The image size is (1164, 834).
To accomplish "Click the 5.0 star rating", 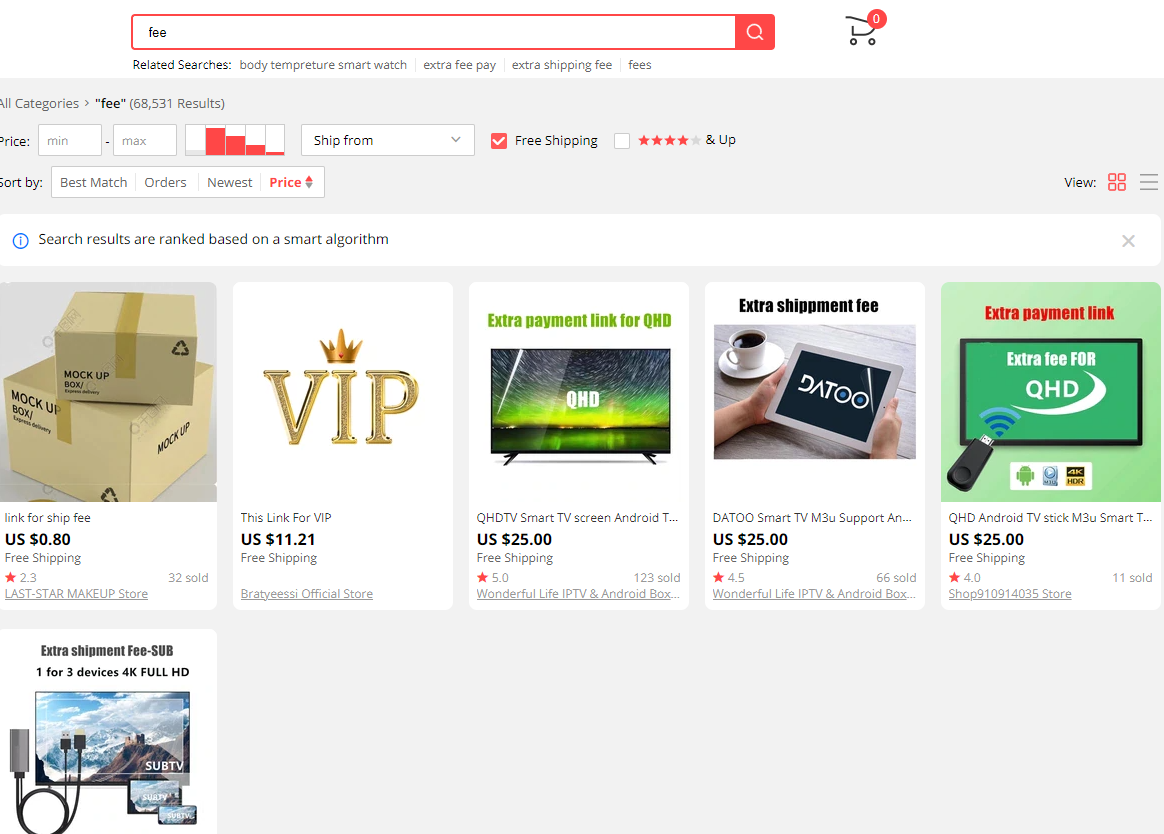I will (x=493, y=577).
